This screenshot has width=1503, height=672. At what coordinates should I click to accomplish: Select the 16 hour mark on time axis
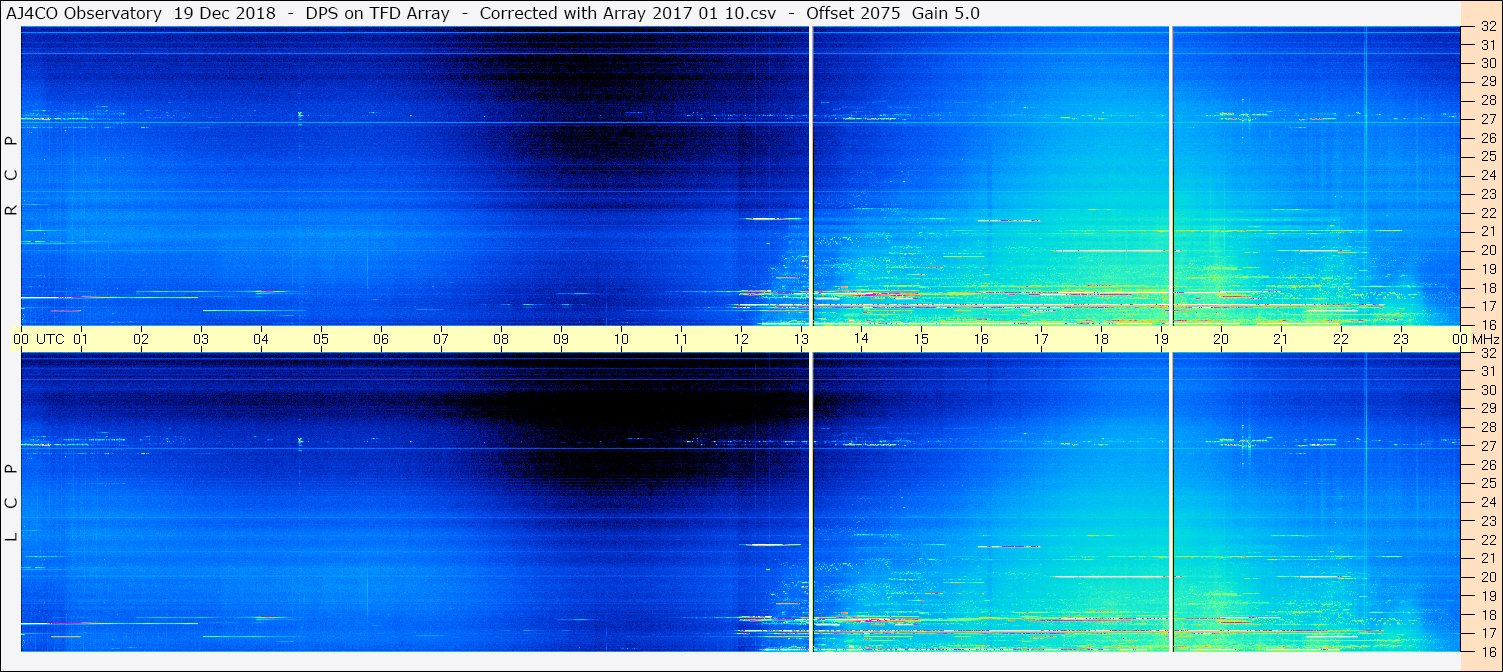coord(981,339)
